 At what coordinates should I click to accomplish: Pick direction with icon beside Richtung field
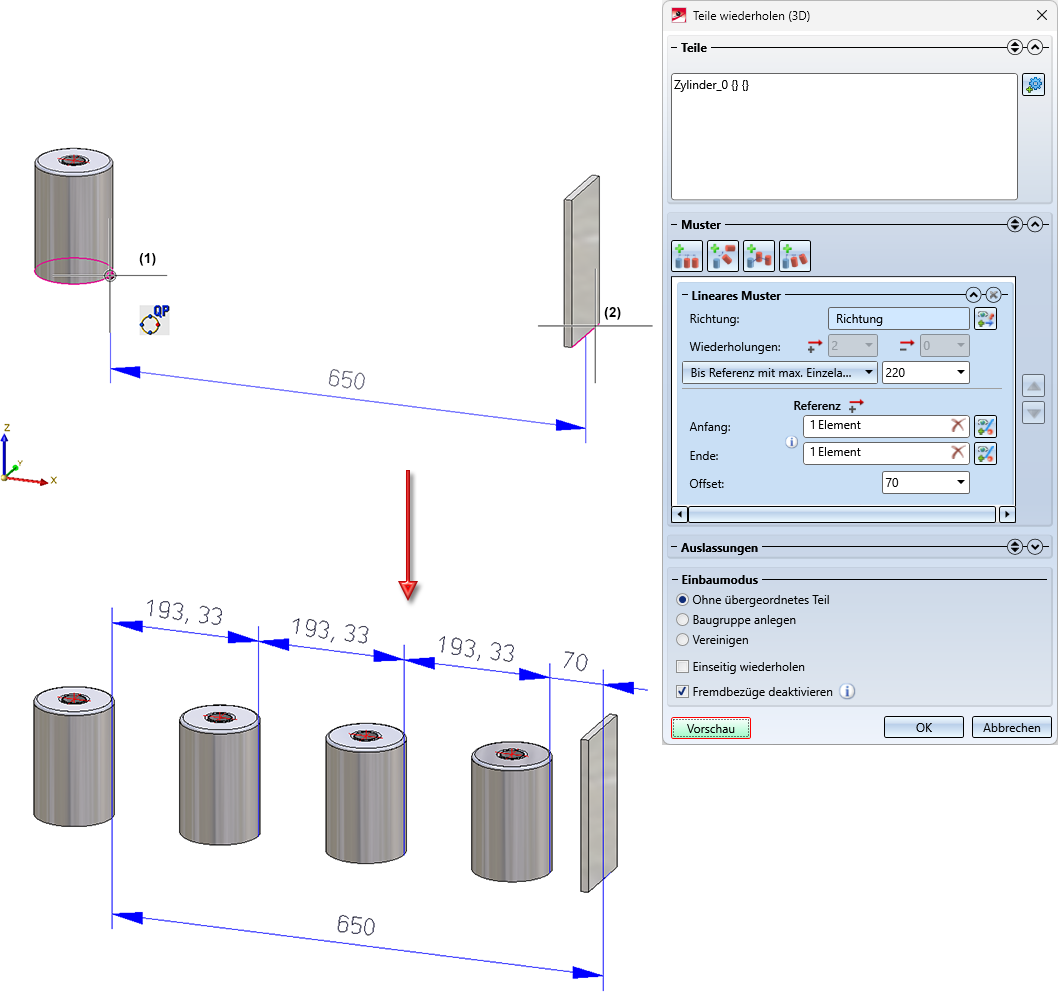986,319
